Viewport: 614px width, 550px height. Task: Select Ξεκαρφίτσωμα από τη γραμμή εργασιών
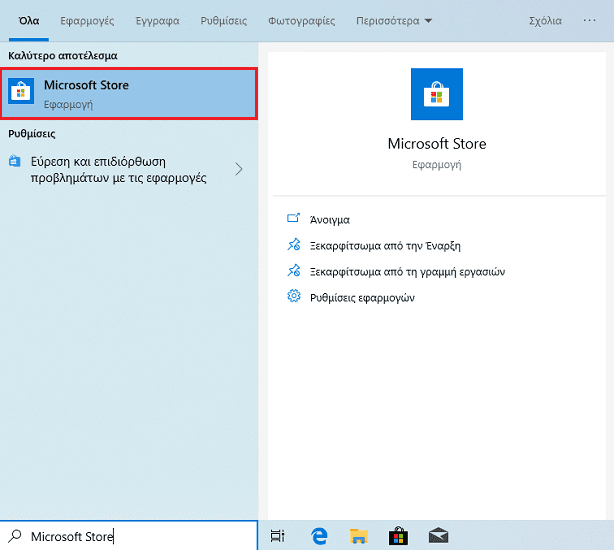pos(407,272)
